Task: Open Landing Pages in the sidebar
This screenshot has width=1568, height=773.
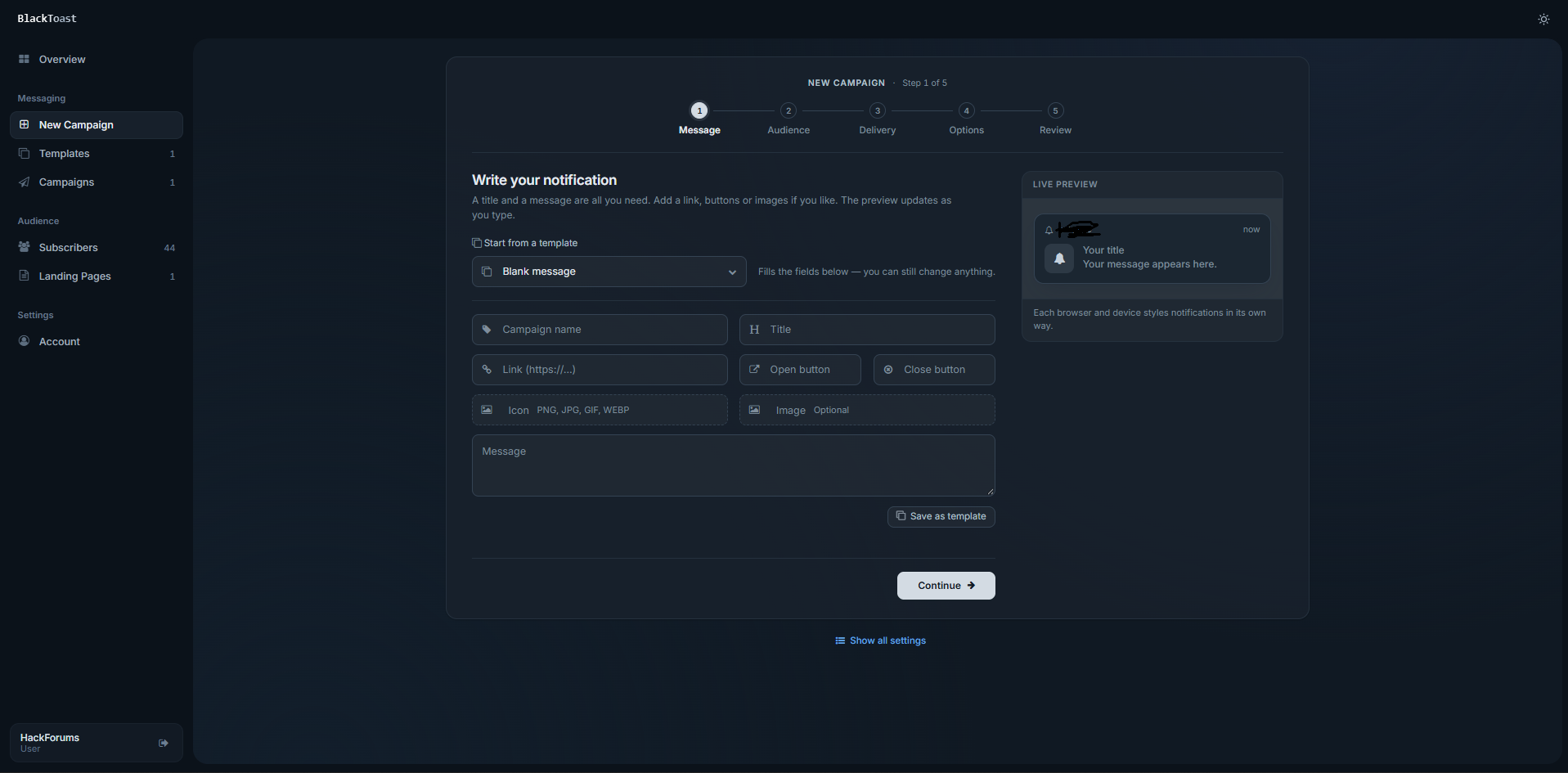Action: 96,276
